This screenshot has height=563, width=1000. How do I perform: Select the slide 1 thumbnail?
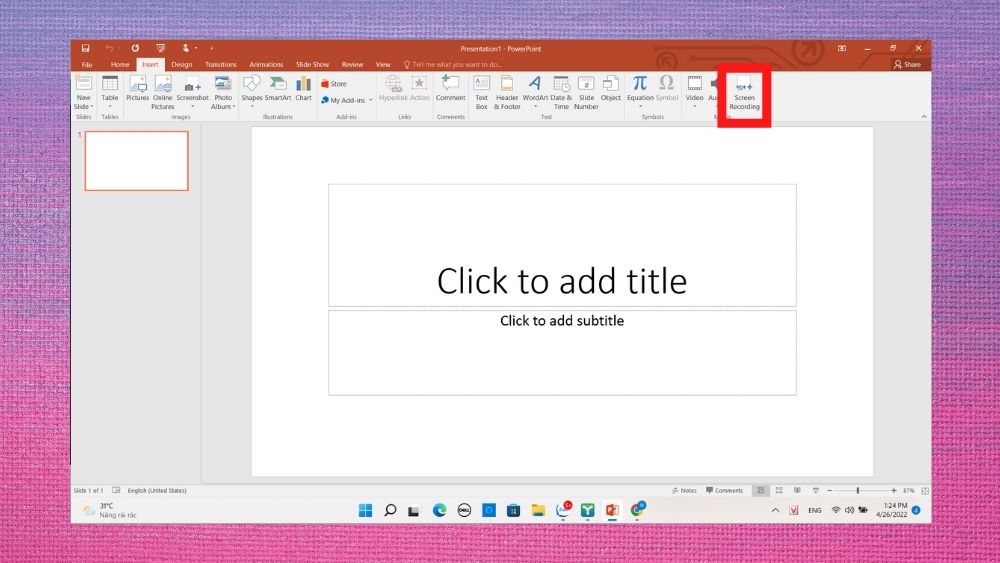tap(136, 161)
